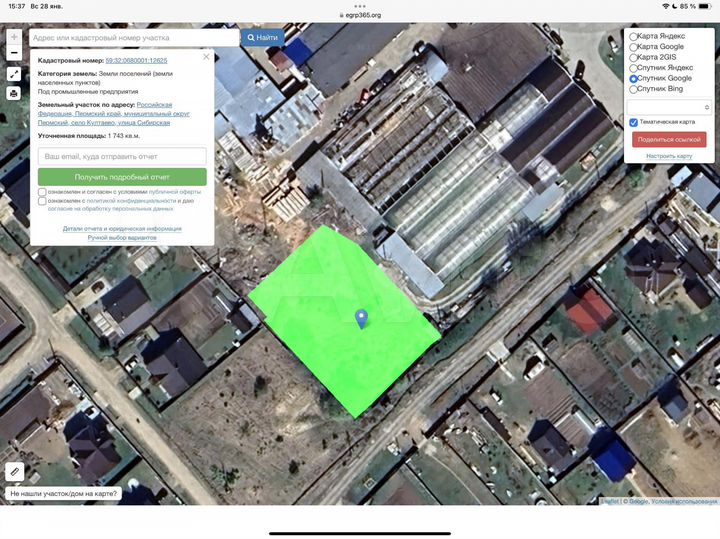720x539 pixels.
Task: Click the Поделиться ссылкой button
Action: (x=669, y=140)
